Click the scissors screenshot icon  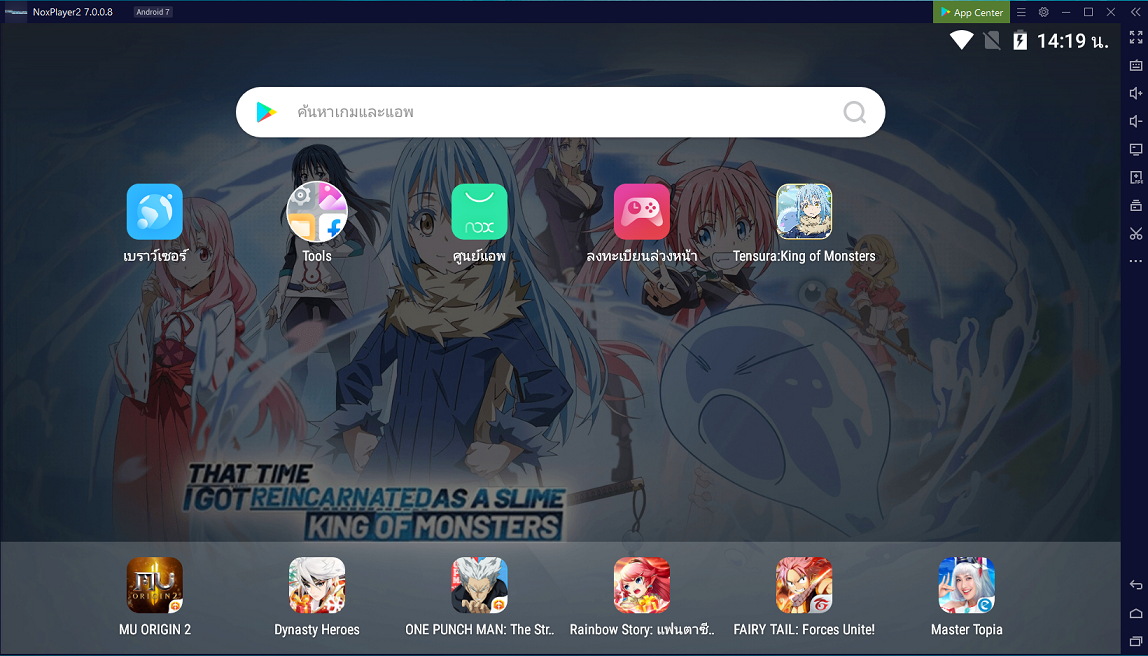pyautogui.click(x=1136, y=234)
